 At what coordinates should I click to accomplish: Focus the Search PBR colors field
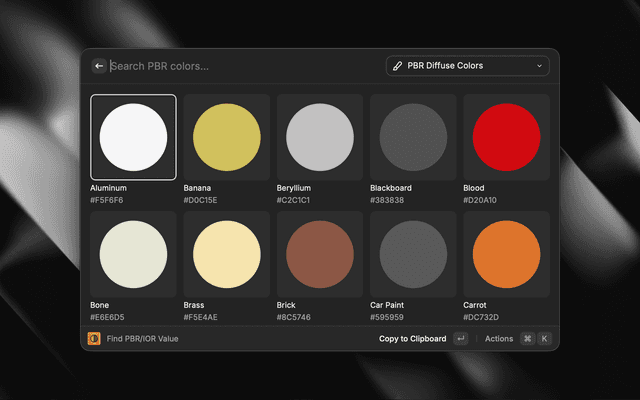(240, 66)
